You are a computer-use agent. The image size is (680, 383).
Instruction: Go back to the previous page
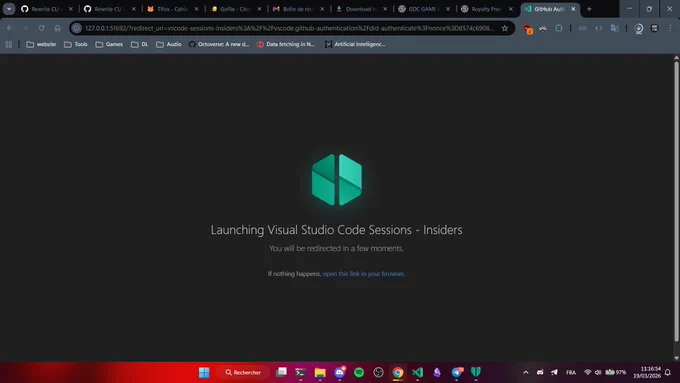coord(10,28)
